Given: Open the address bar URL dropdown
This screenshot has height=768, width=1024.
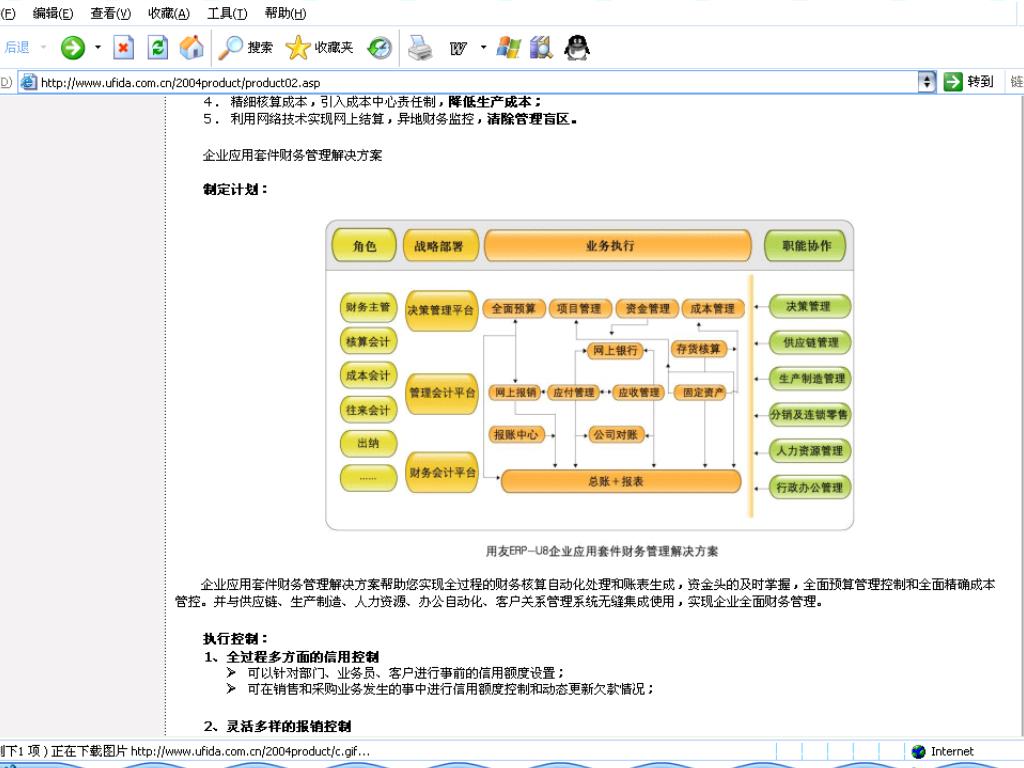Looking at the screenshot, I should [x=927, y=82].
